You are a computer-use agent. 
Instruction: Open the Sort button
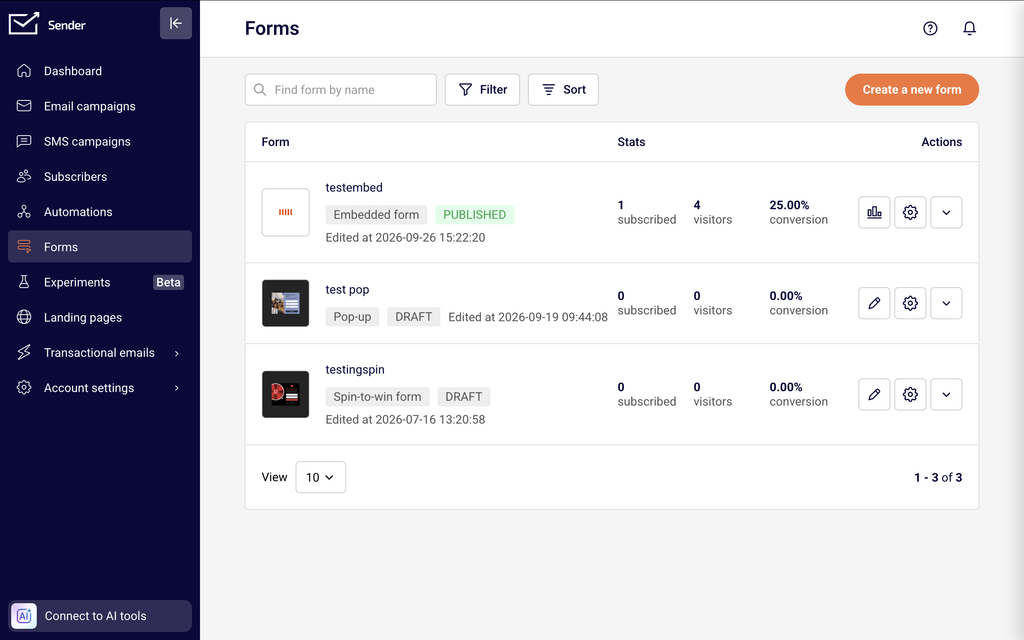tap(563, 89)
